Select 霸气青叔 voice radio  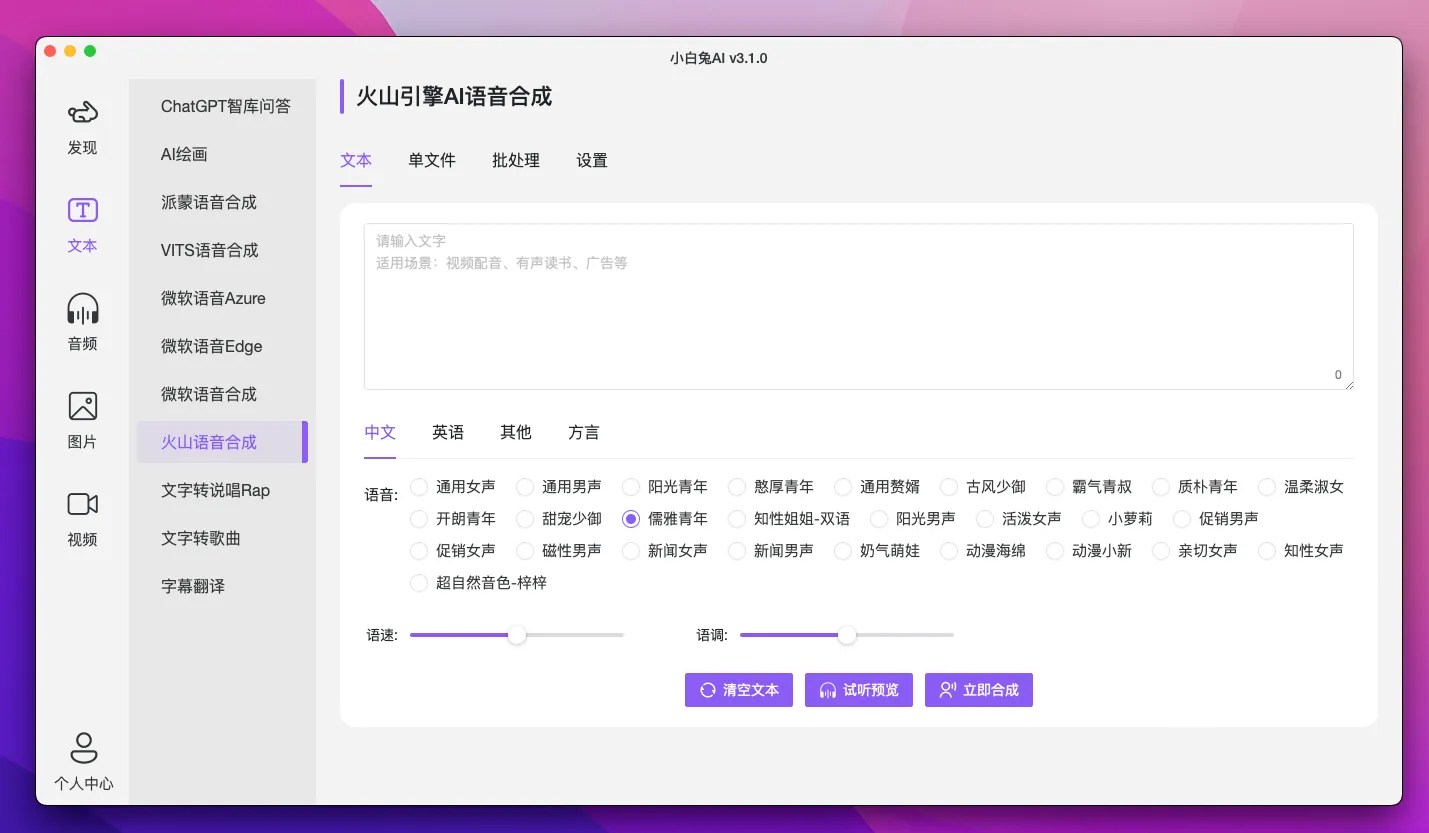(1055, 487)
